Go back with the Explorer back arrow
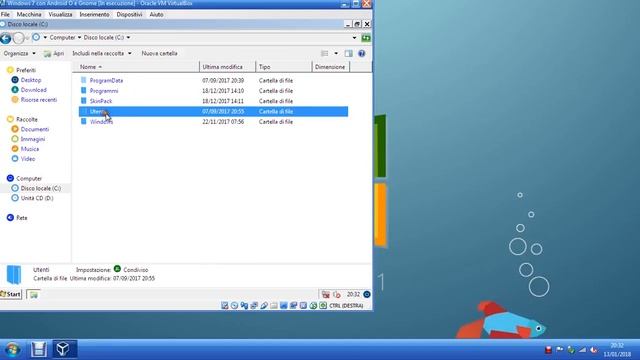Viewport: 640px width, 360px height. point(6,38)
